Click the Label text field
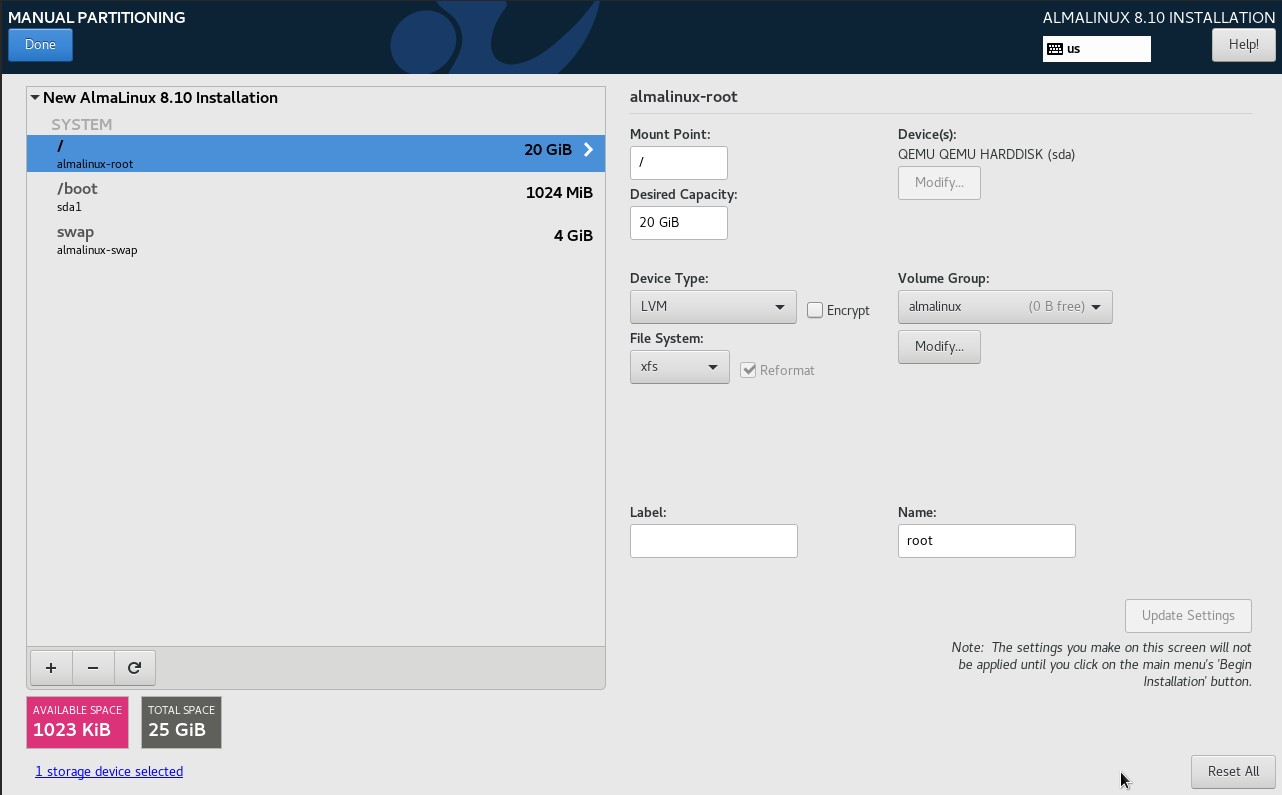The height and width of the screenshot is (795, 1282). tap(713, 541)
